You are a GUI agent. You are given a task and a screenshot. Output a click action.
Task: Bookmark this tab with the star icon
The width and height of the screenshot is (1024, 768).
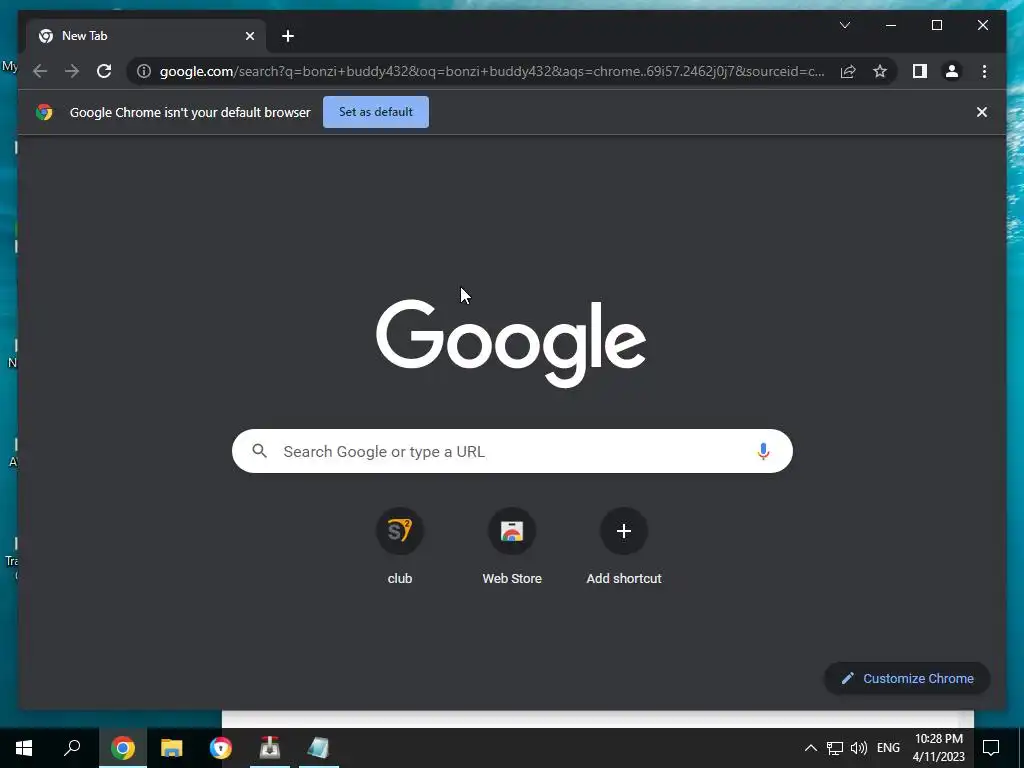point(880,71)
